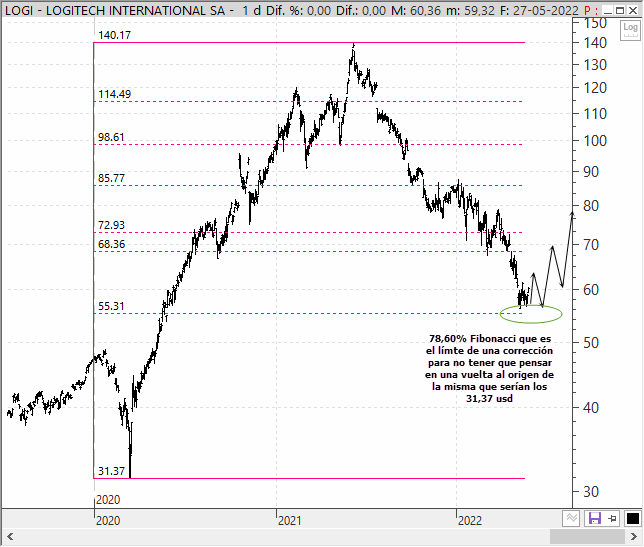This screenshot has height=547, width=644.
Task: Select the 31.37 Fibonacci level label
Action: [x=111, y=471]
